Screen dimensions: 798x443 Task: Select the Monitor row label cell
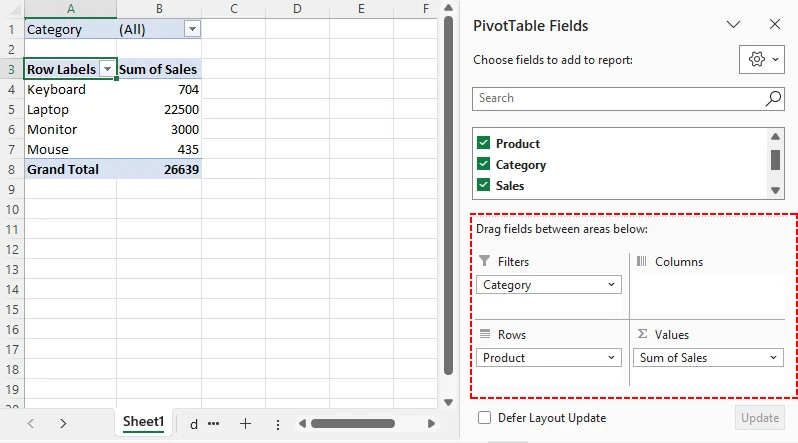[x=70, y=129]
